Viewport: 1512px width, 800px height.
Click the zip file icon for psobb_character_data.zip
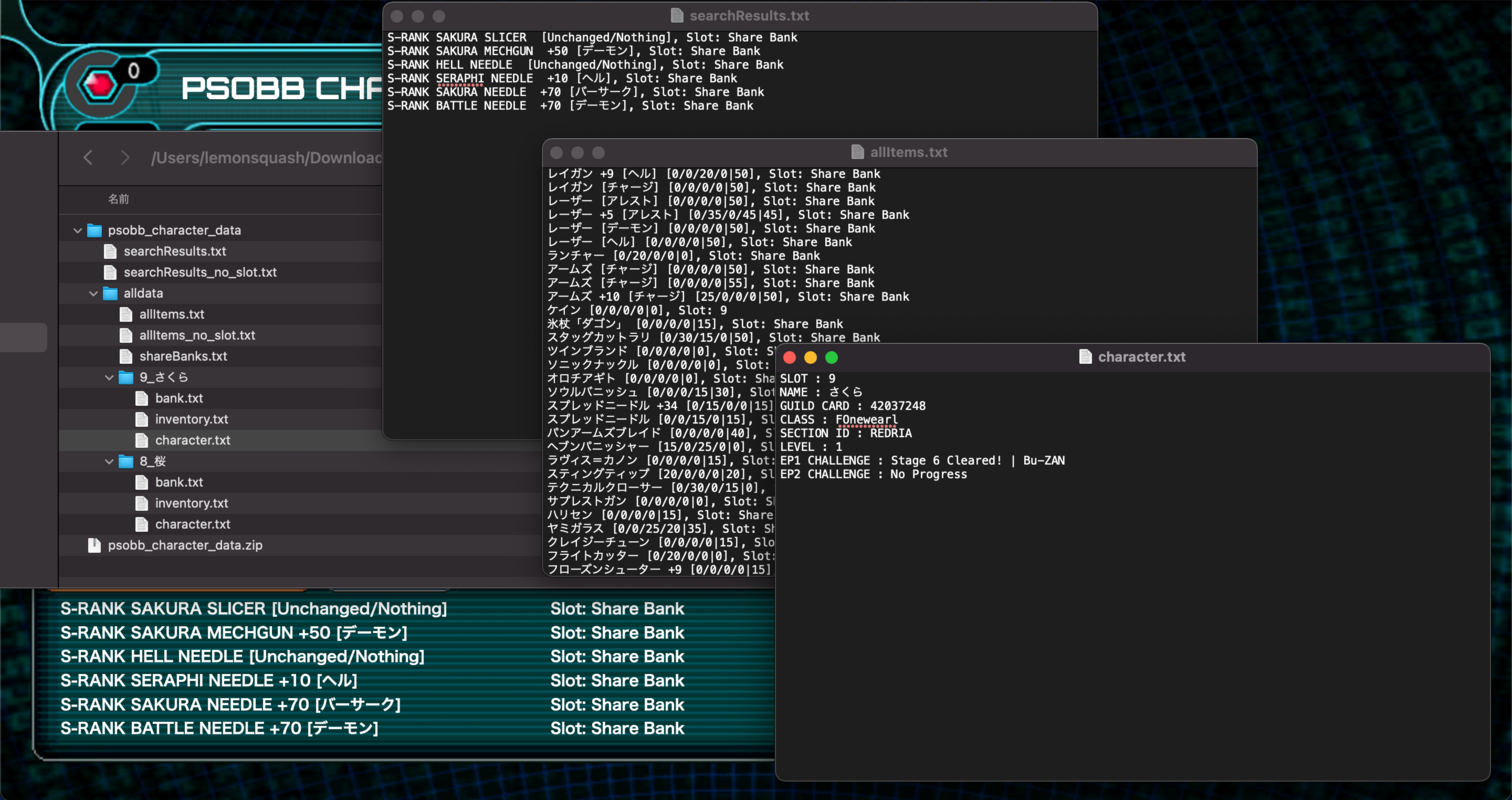pyautogui.click(x=94, y=546)
